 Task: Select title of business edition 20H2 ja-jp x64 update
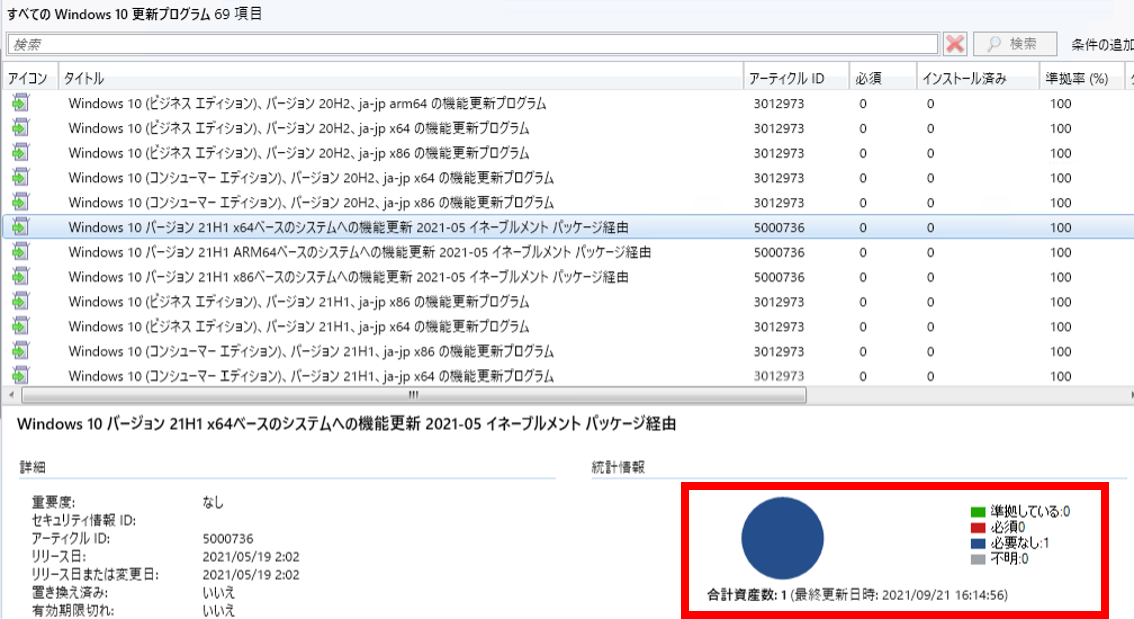(x=299, y=128)
